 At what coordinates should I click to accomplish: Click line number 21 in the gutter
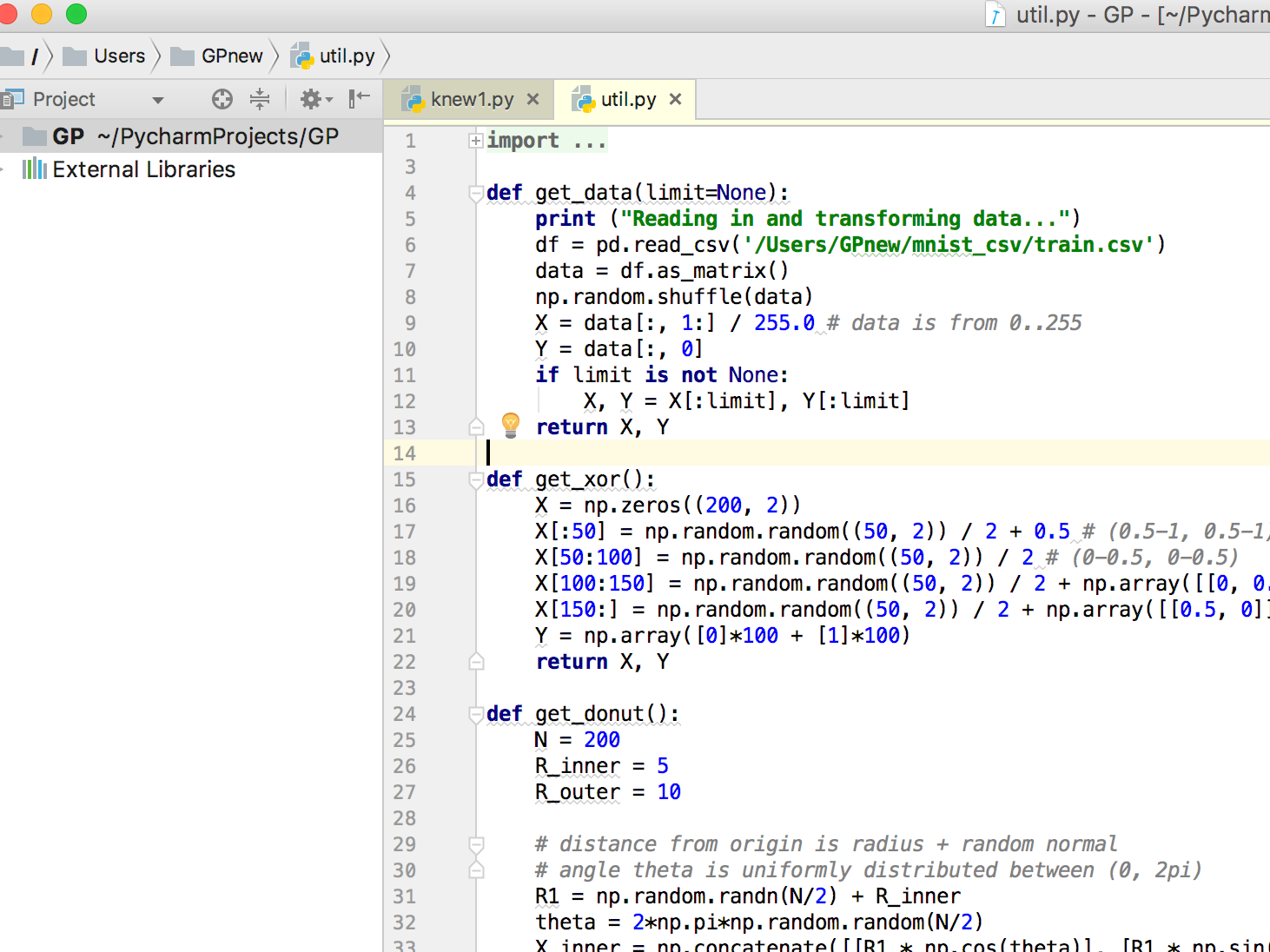click(x=404, y=635)
